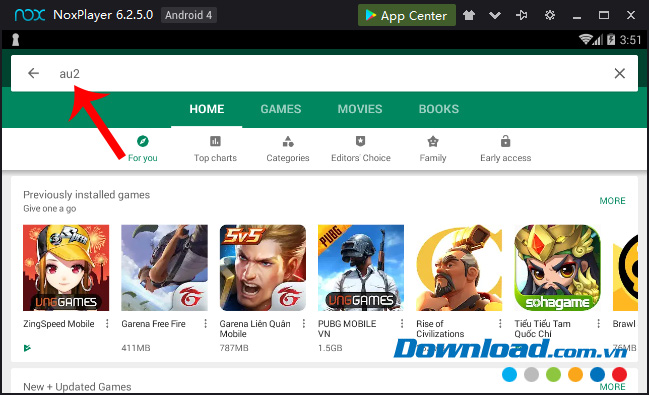Expand the NoxPlayer dropdown chevron menu
Screen dimensions: 649x395
point(495,16)
